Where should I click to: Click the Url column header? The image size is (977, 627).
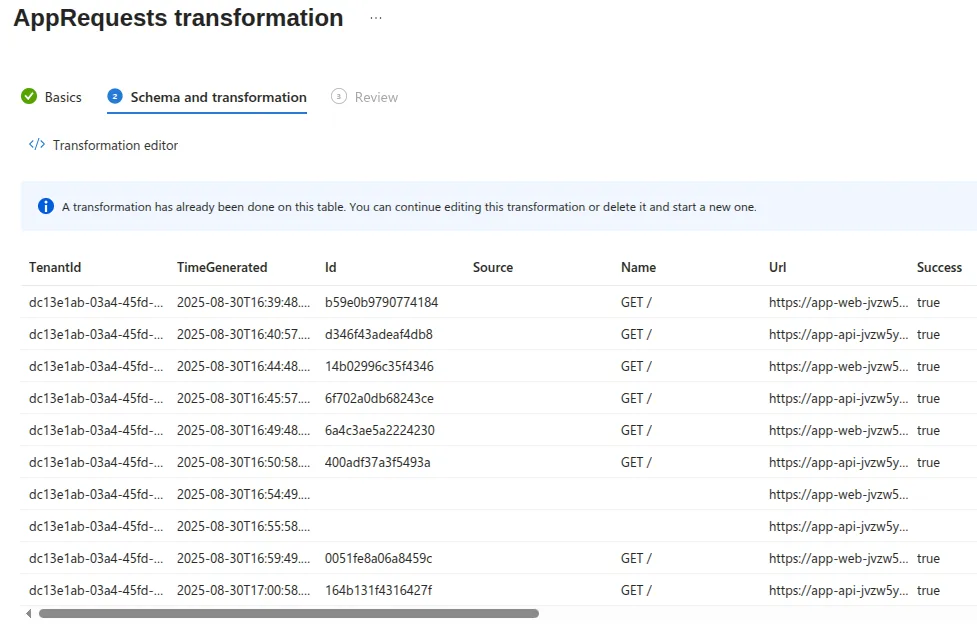point(777,267)
